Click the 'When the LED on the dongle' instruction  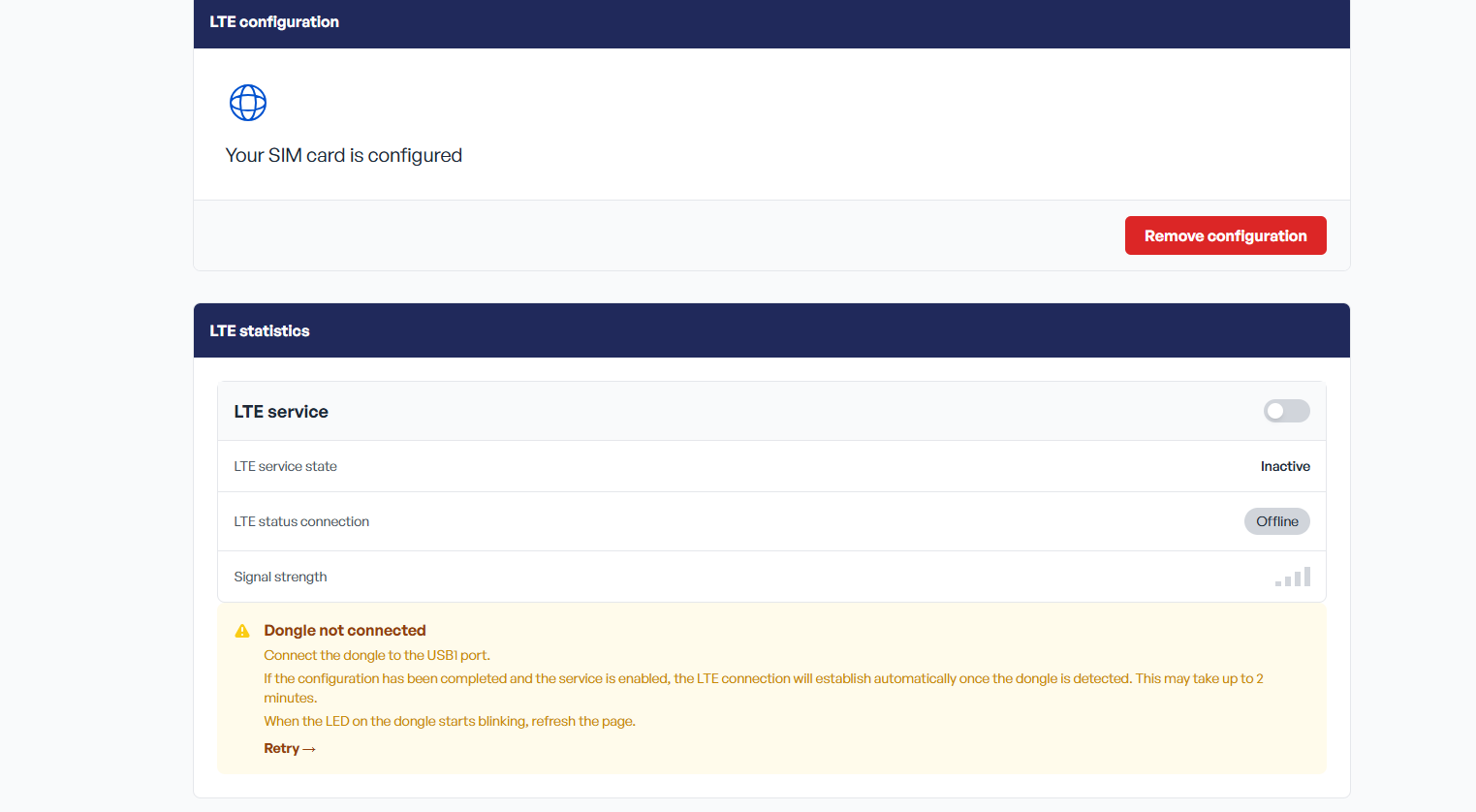pyautogui.click(x=450, y=722)
